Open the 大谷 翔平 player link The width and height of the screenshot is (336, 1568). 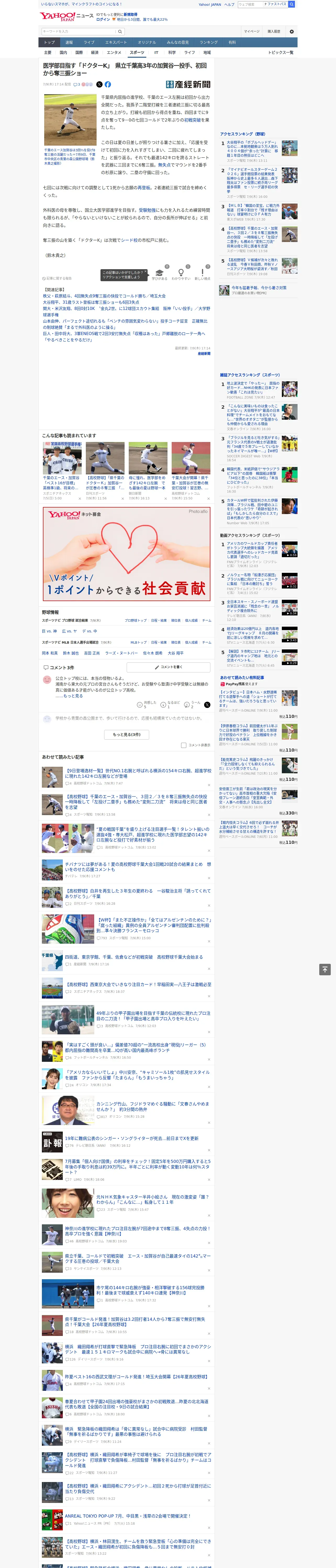click(x=176, y=653)
